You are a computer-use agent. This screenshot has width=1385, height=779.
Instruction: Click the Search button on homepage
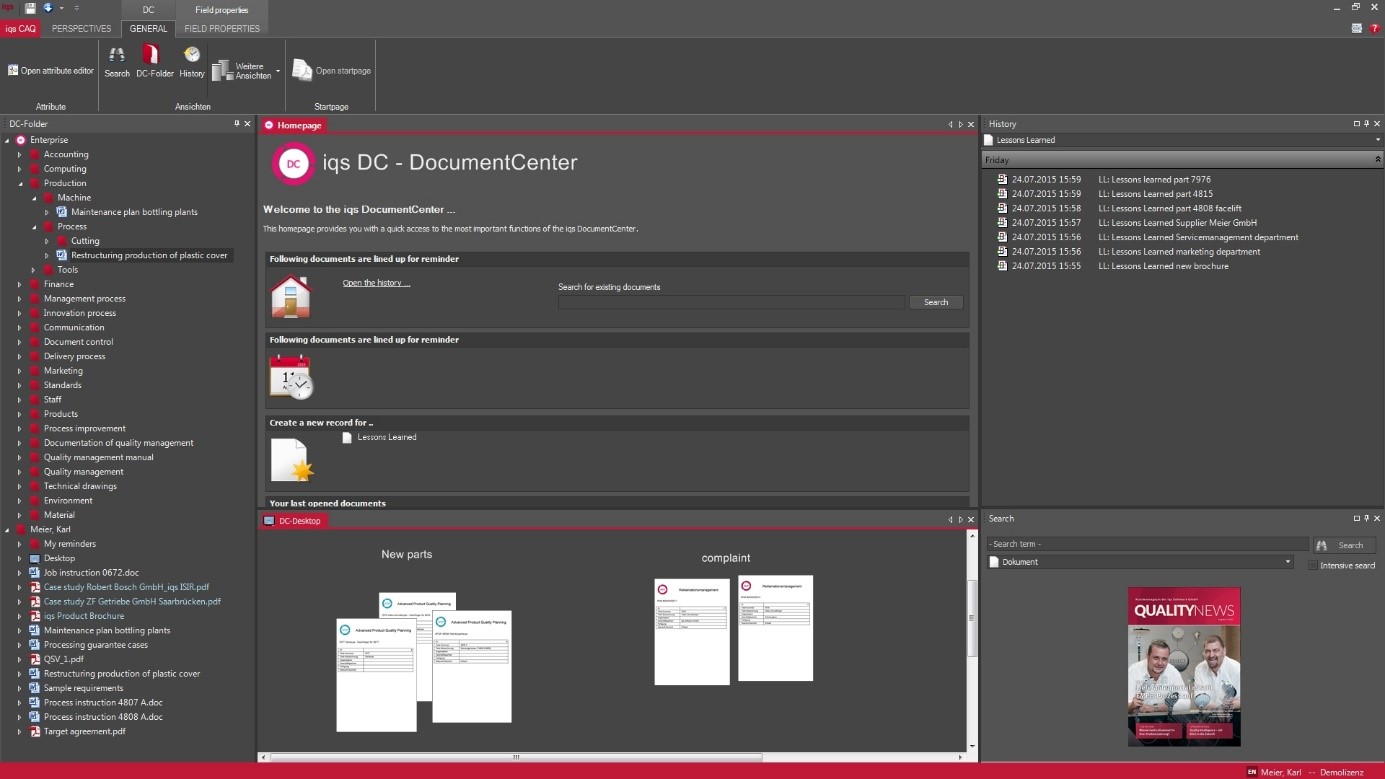(936, 302)
